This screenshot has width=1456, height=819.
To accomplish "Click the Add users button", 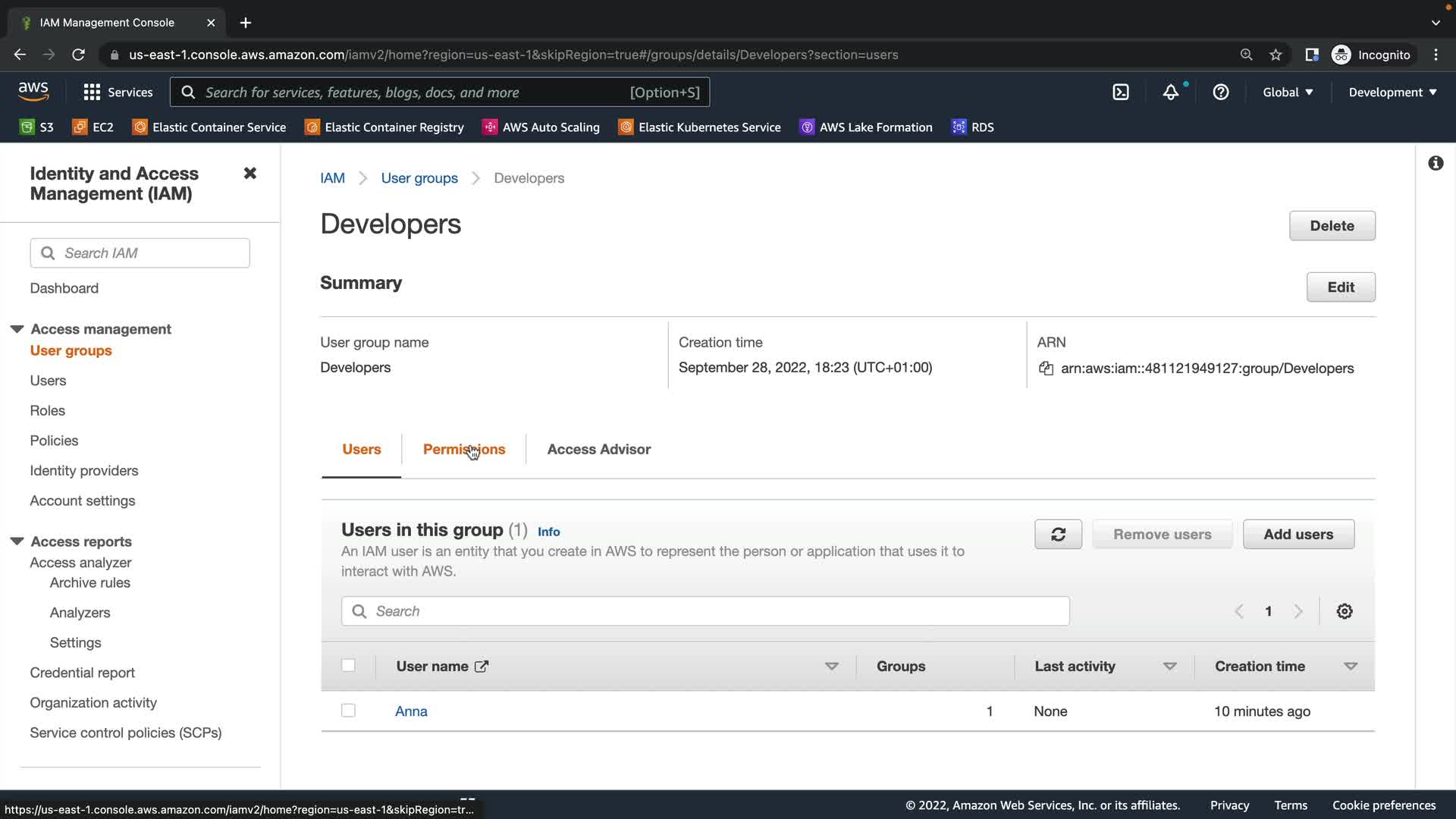I will tap(1298, 535).
